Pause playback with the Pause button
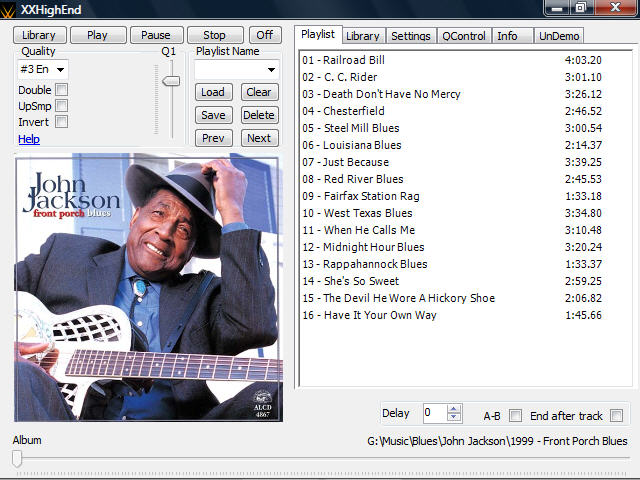Image resolution: width=640 pixels, height=480 pixels. coord(156,35)
